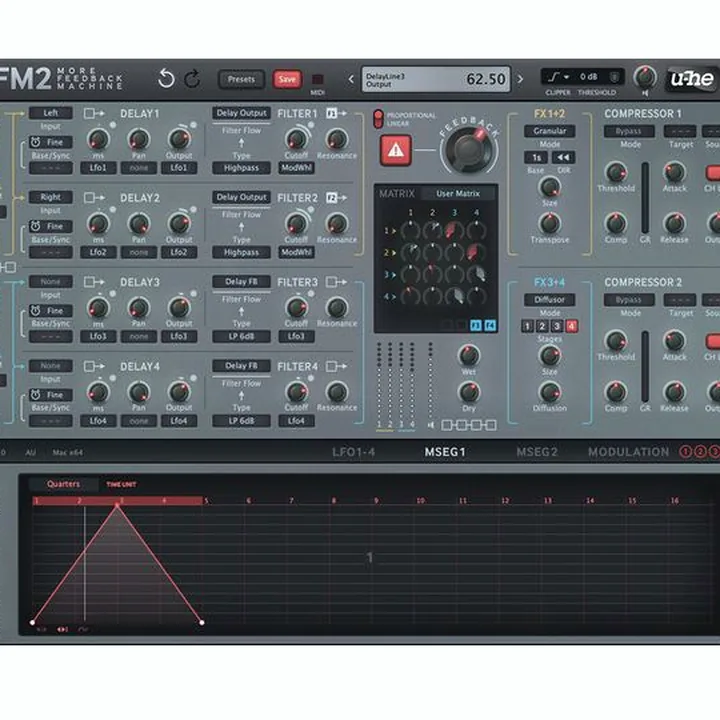Click Filter2 ModWhl cutoff modulation source

pos(296,252)
